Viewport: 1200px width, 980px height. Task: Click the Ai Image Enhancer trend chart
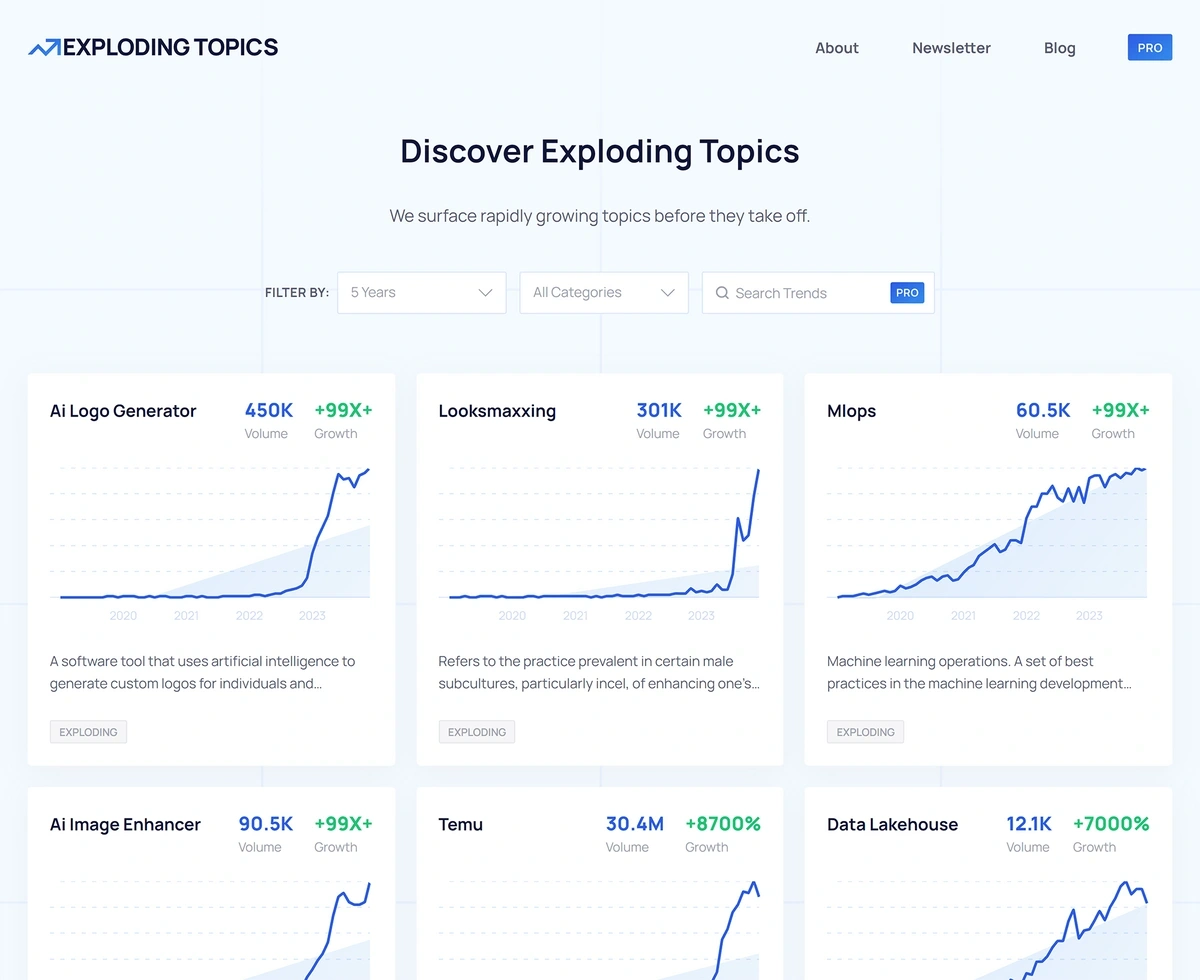[211, 928]
